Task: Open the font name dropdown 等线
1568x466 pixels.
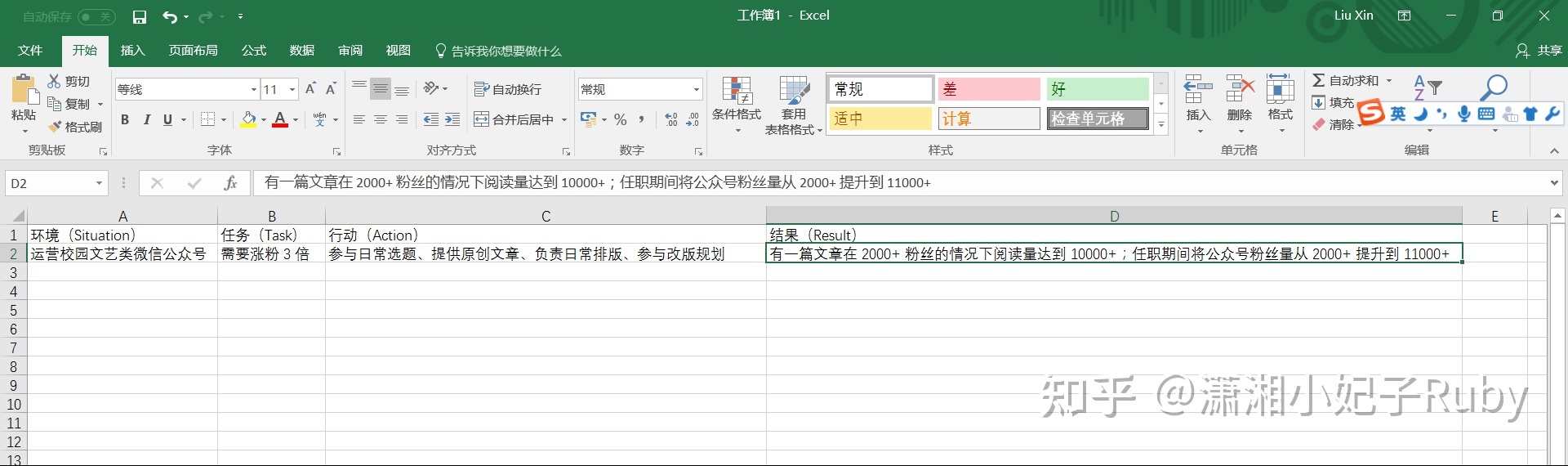Action: [253, 89]
